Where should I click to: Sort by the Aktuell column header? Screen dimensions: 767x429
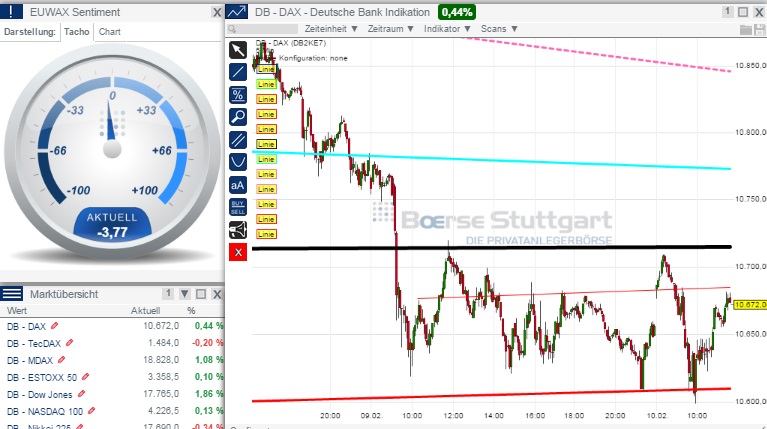145,311
